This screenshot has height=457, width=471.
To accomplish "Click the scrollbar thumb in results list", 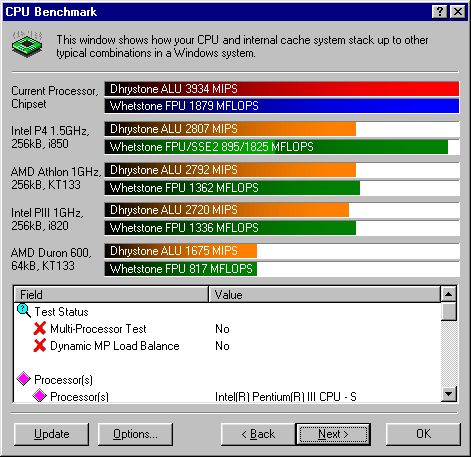I will tap(448, 311).
